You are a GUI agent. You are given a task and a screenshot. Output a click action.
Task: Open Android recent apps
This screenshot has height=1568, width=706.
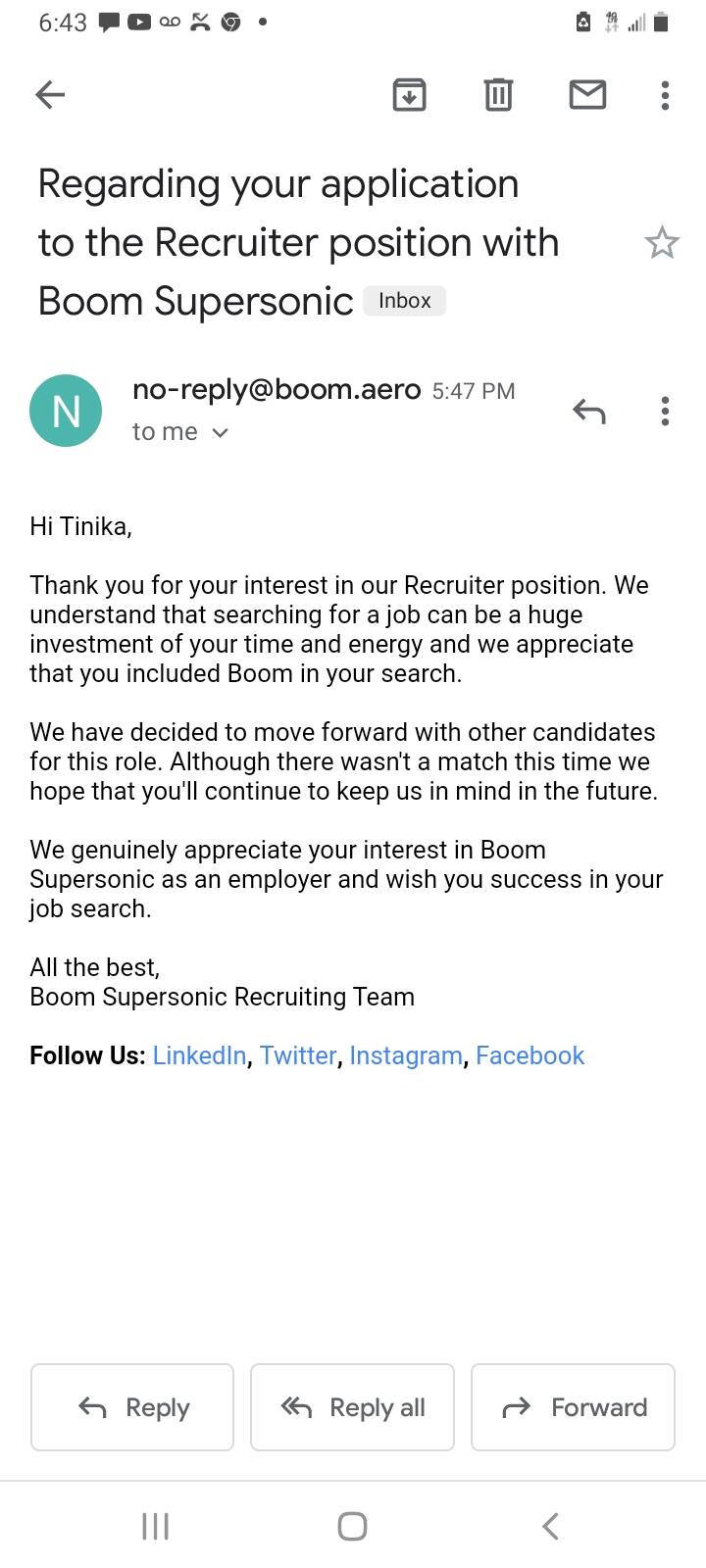155,1526
